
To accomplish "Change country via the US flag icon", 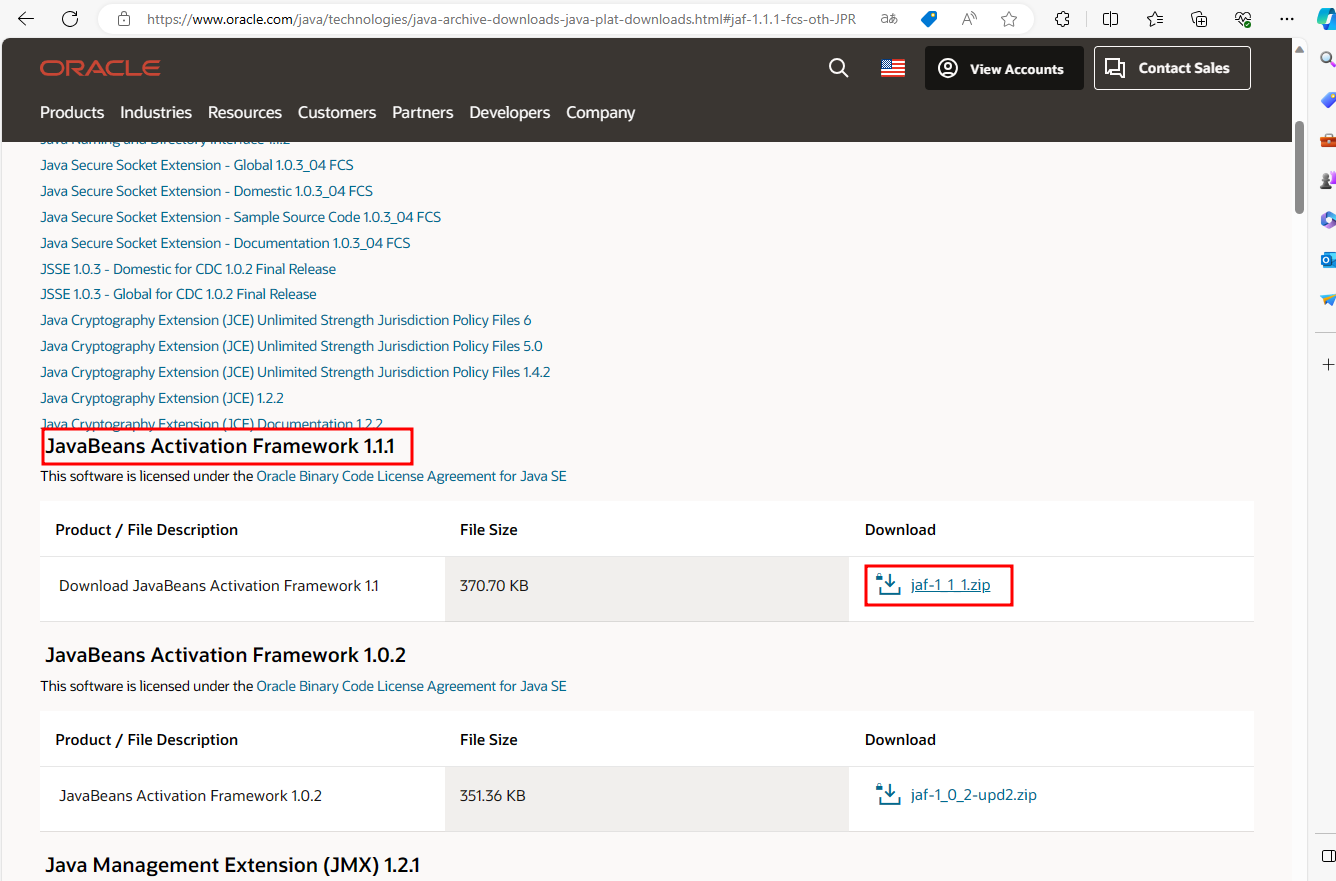I will click(893, 68).
